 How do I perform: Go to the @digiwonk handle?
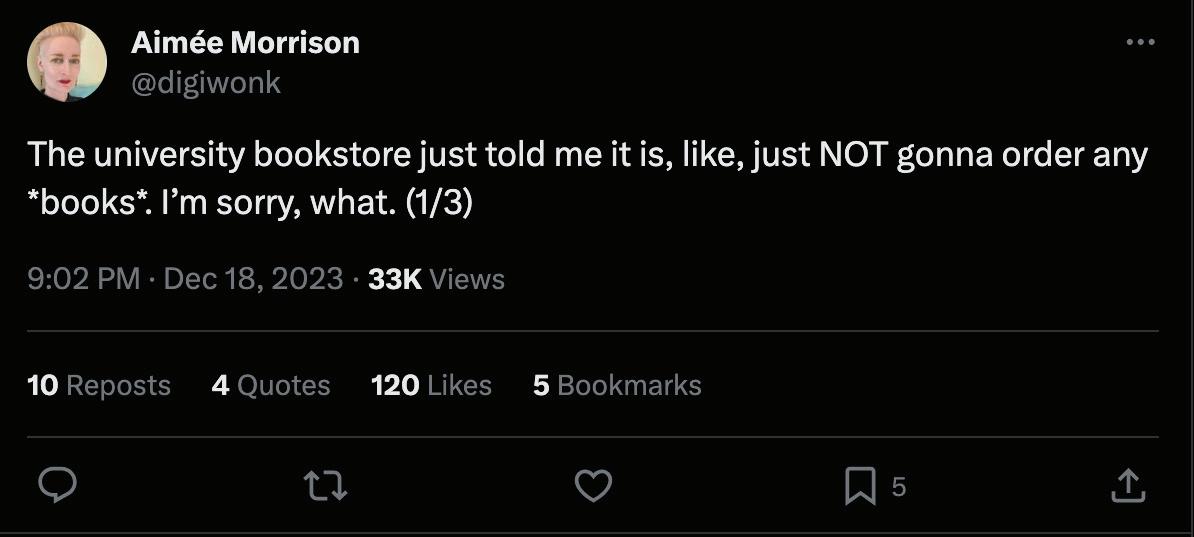(206, 82)
